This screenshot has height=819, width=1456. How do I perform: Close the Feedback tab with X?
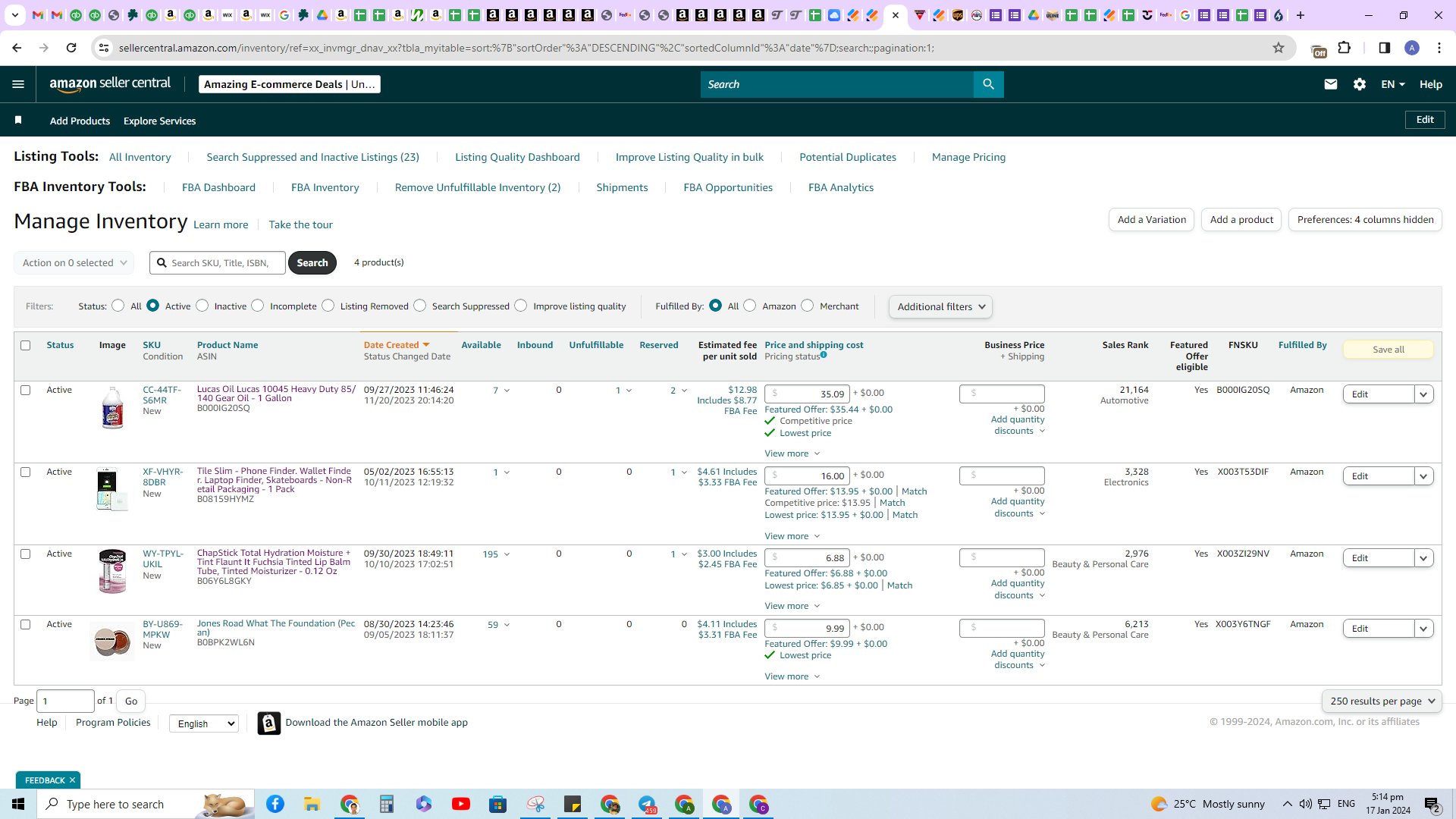click(72, 780)
